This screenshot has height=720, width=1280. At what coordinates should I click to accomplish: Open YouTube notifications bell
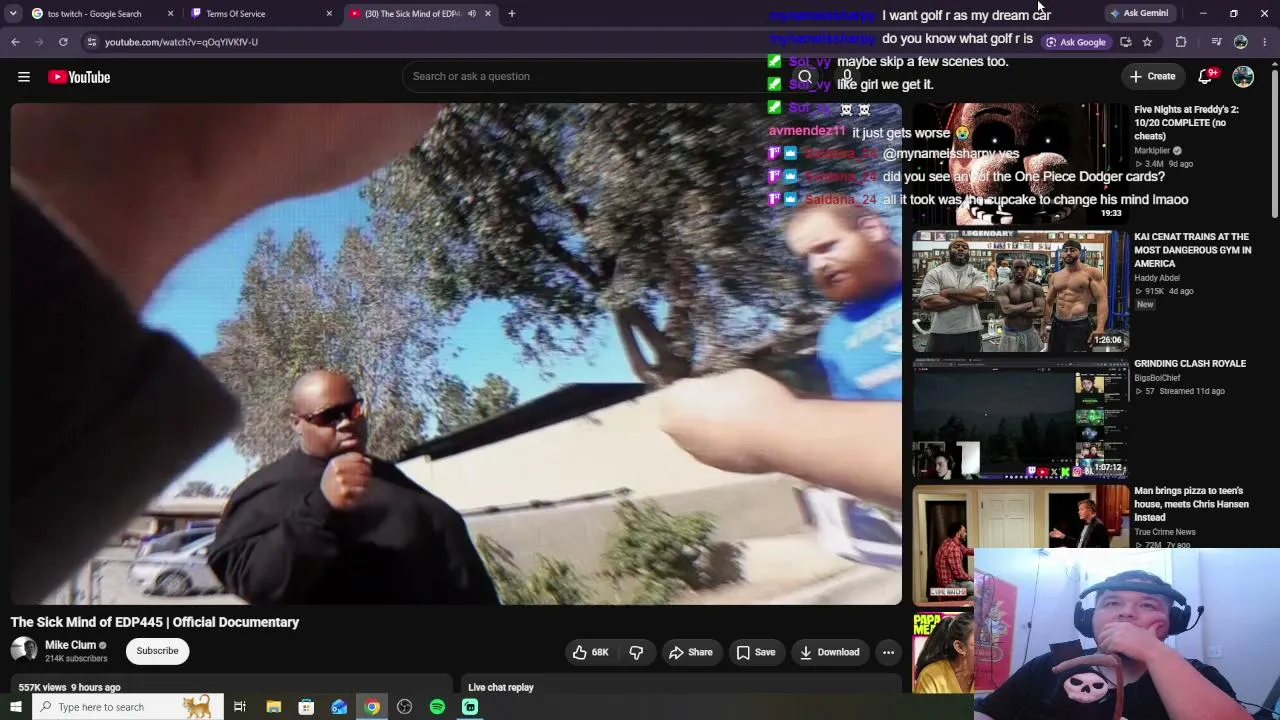tap(1206, 76)
